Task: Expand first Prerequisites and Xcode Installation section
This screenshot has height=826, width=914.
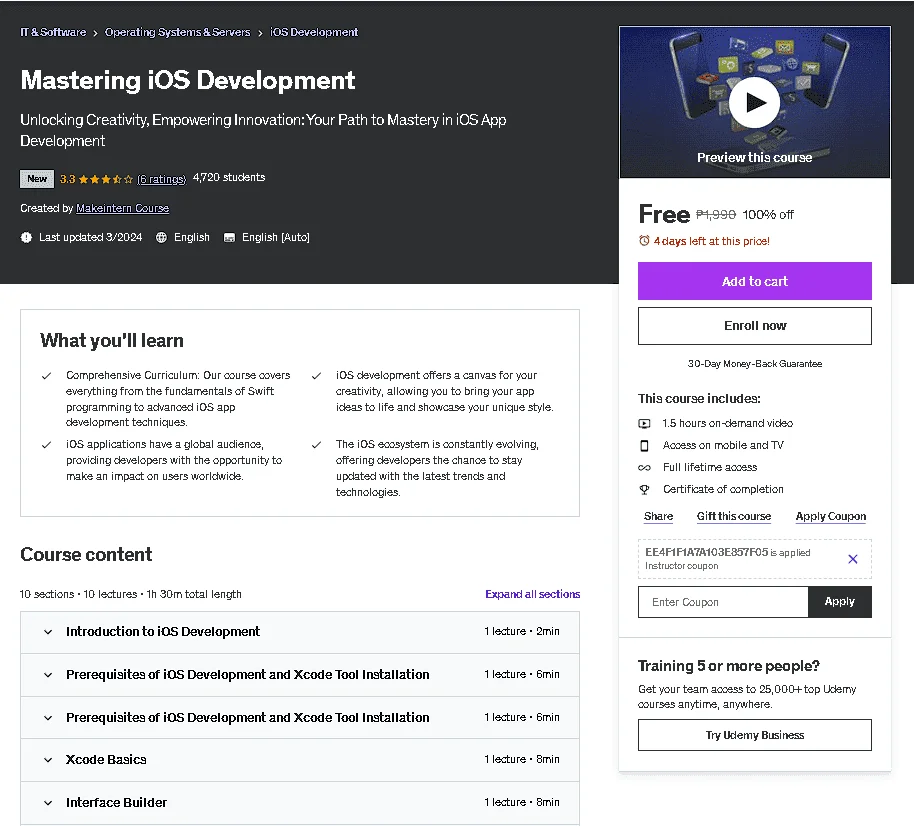Action: 300,674
